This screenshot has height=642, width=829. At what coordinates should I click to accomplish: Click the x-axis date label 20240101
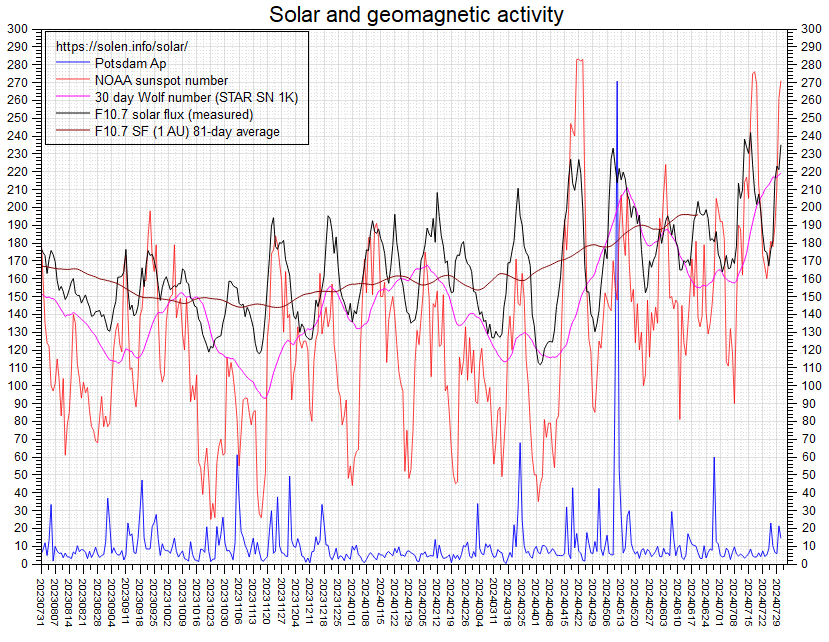352,602
